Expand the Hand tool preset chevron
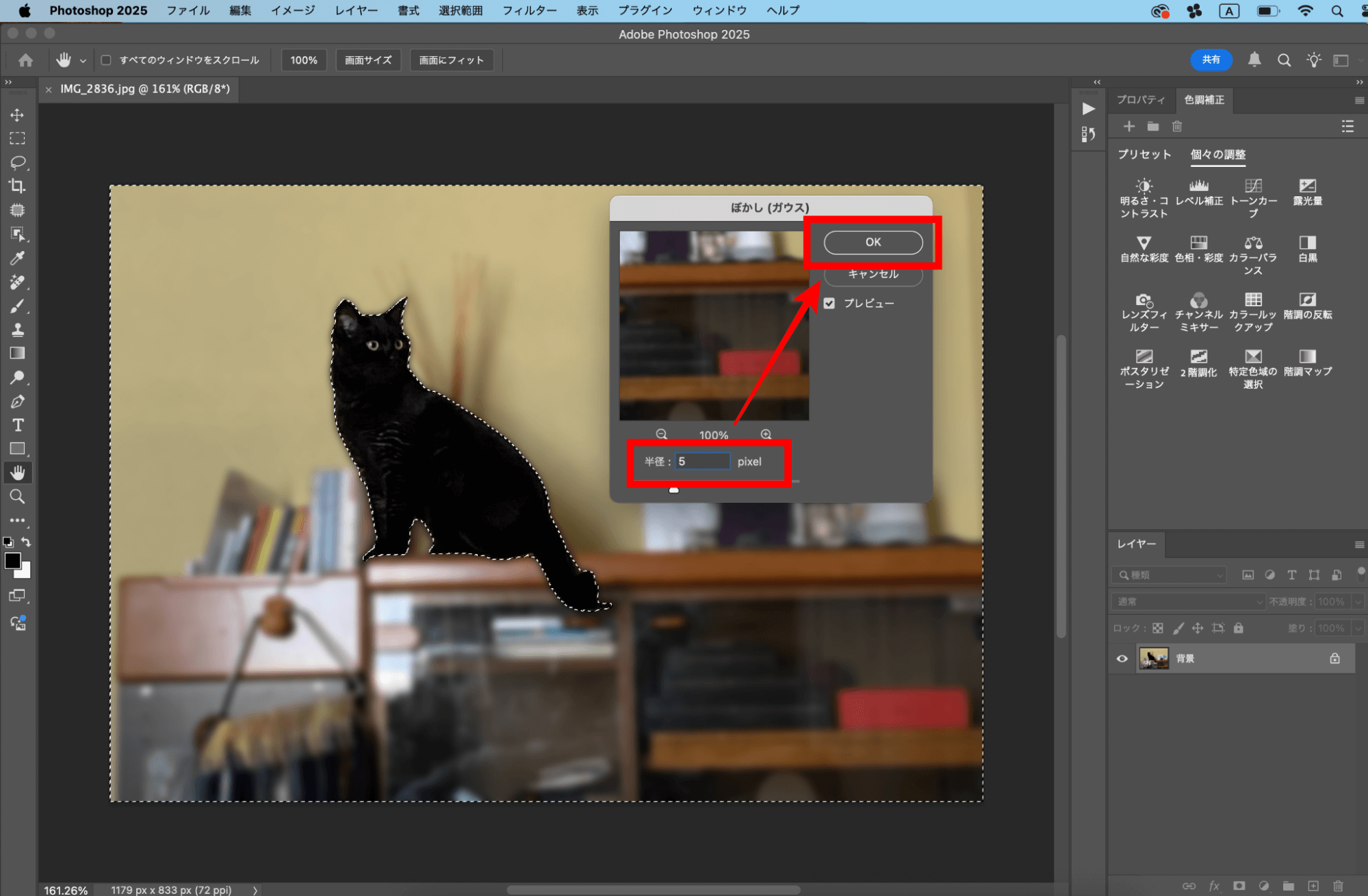Image resolution: width=1368 pixels, height=896 pixels. [83, 60]
